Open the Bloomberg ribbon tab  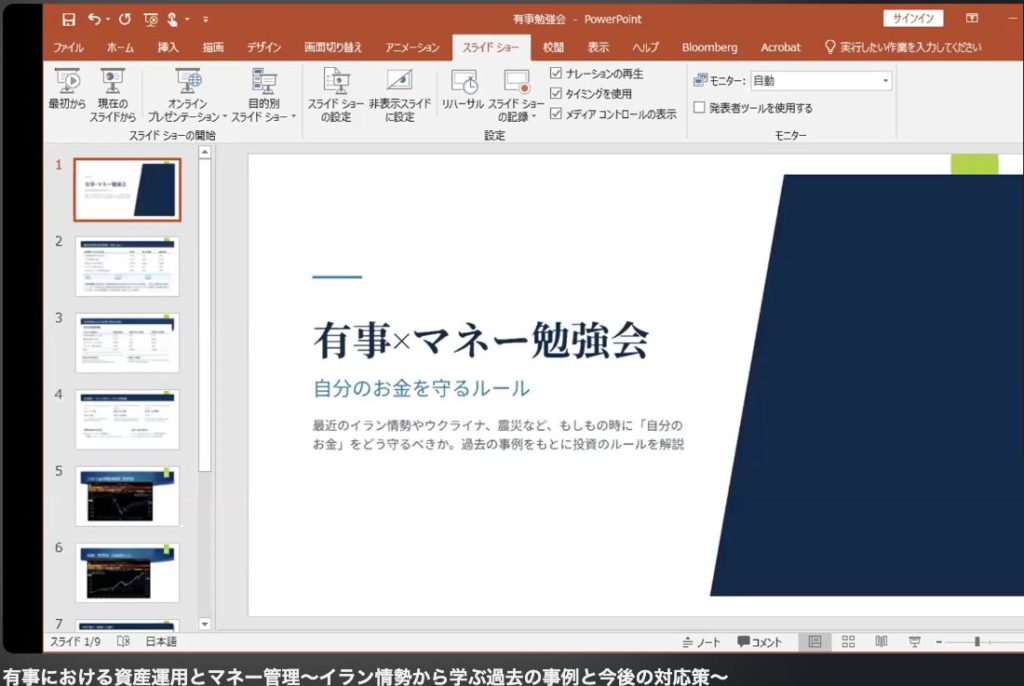709,47
